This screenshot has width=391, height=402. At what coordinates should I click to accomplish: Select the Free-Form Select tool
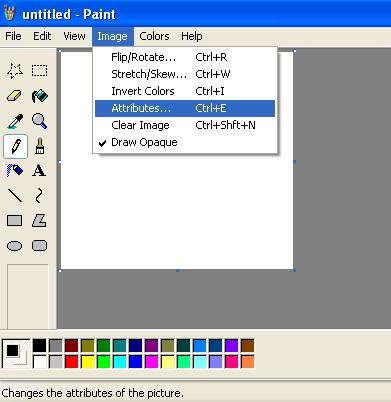point(15,71)
